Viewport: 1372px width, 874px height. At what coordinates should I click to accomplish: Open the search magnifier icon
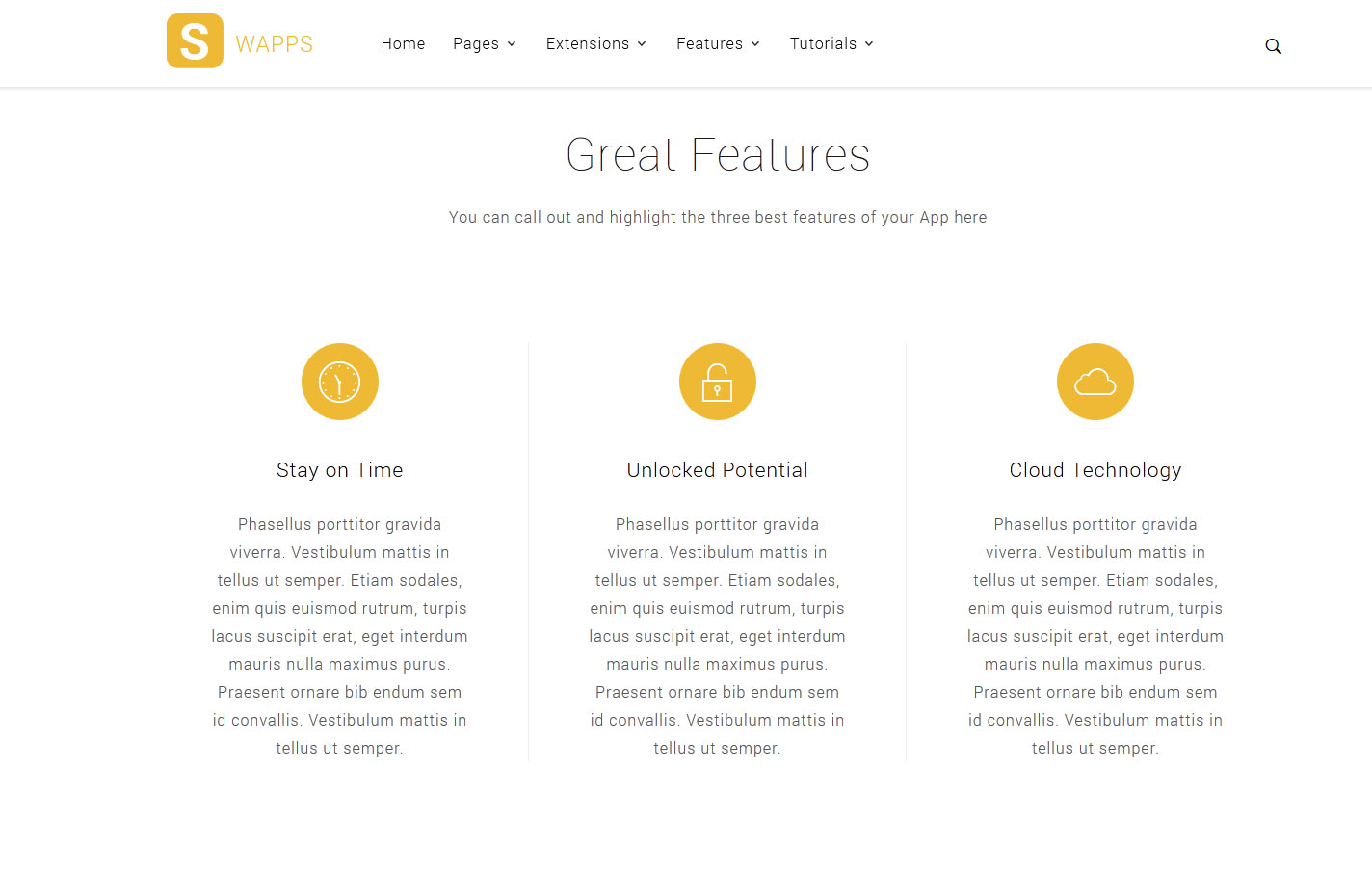(1273, 46)
